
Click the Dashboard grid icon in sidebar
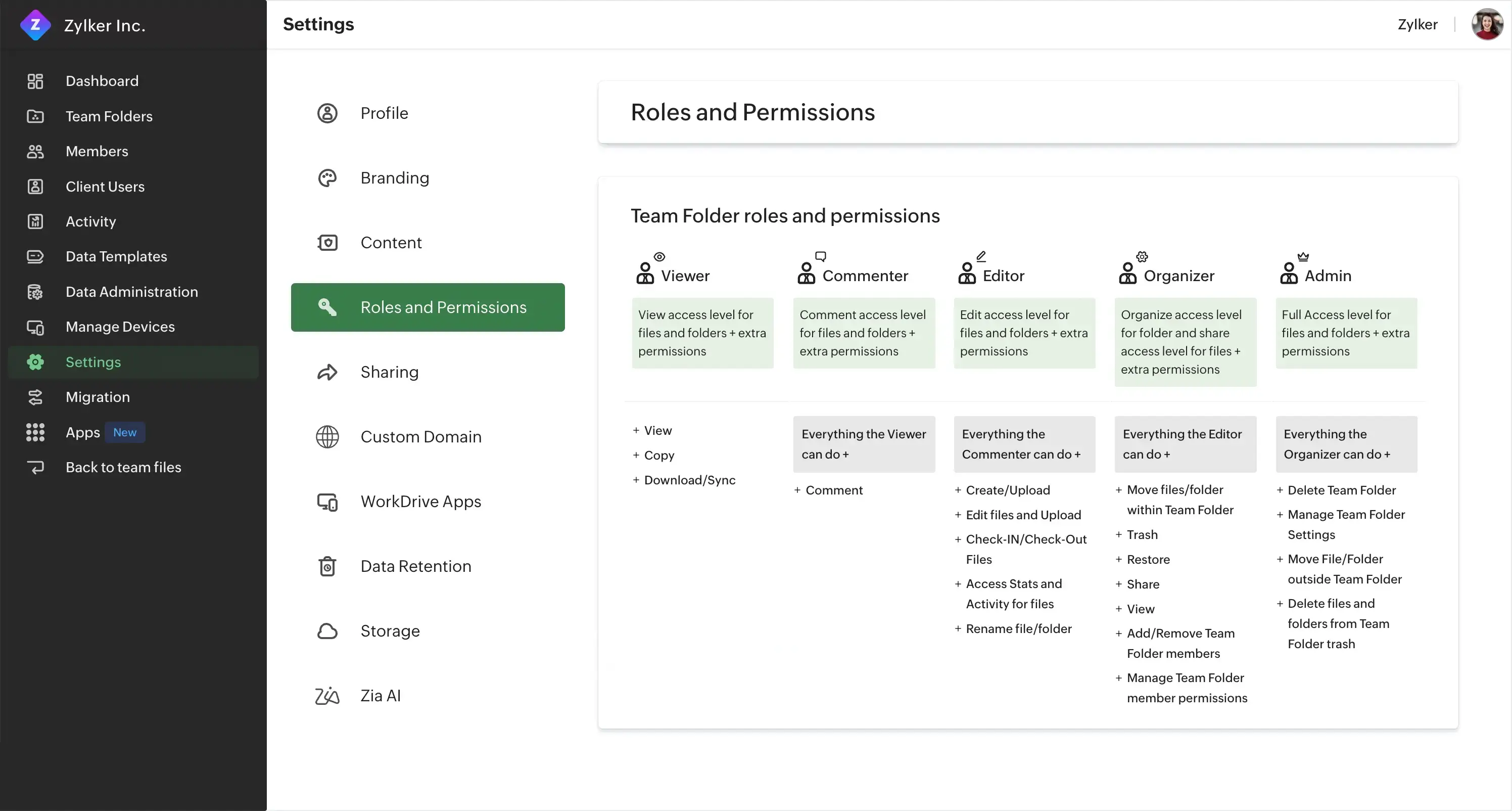35,81
